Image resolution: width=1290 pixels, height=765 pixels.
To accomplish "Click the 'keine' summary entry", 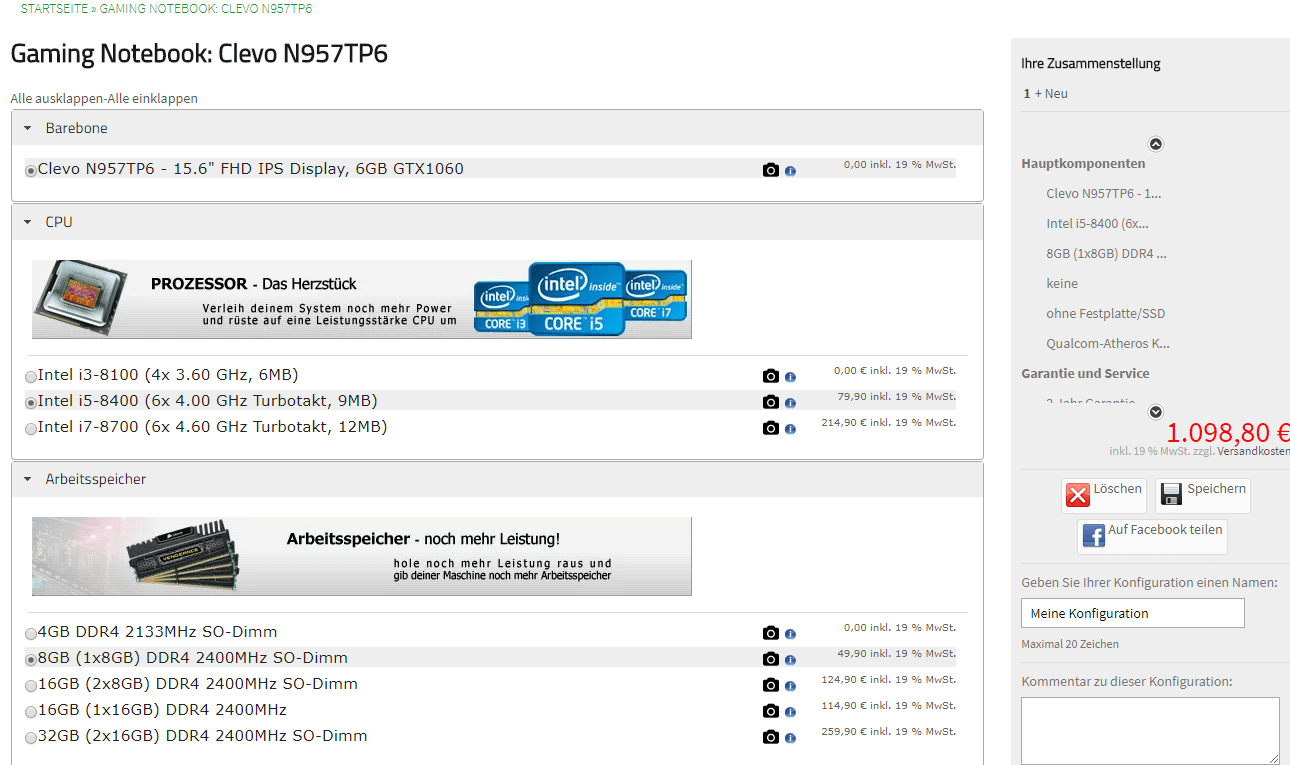I will click(x=1062, y=284).
